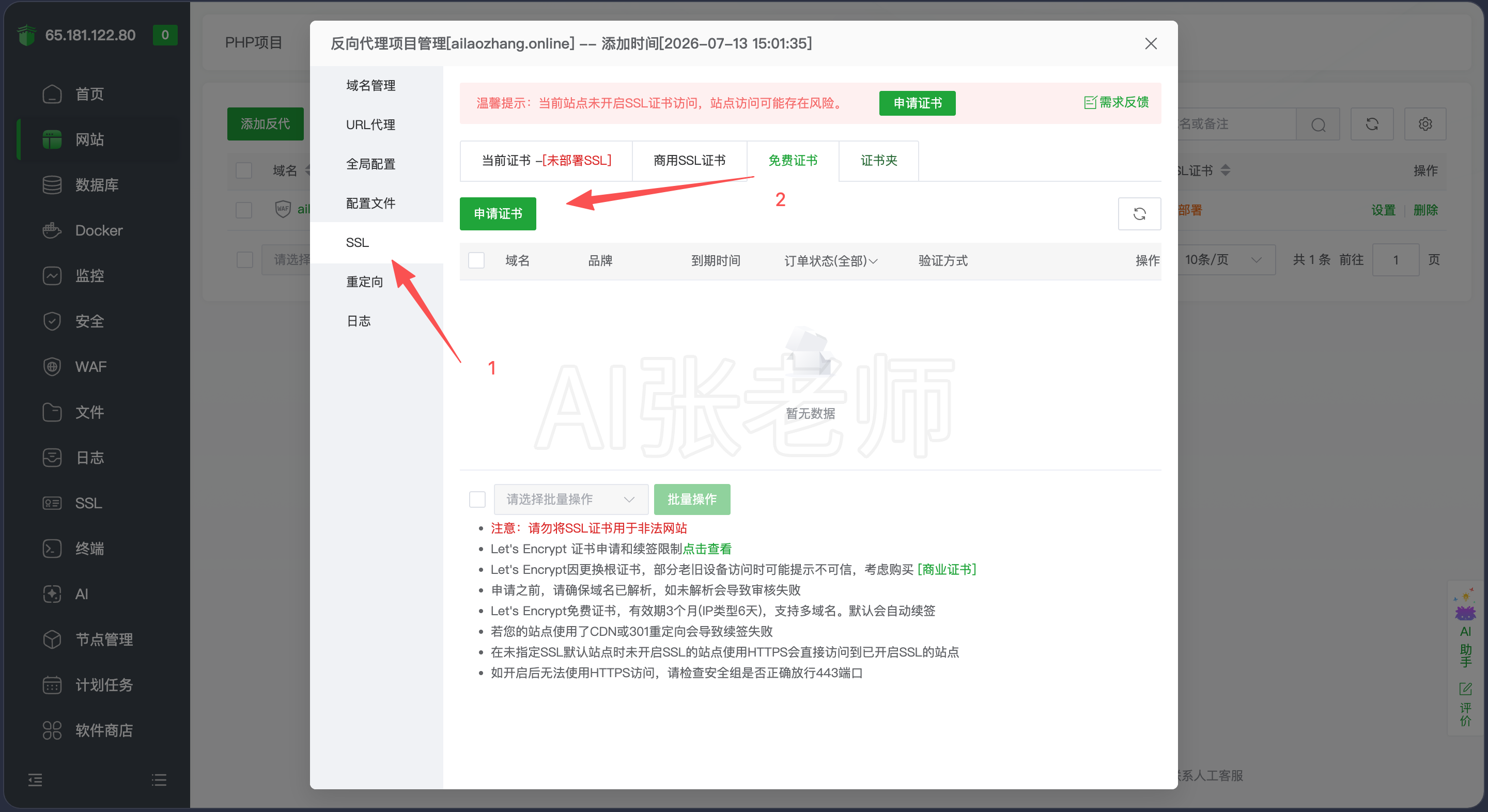The width and height of the screenshot is (1488, 812).
Task: Open the [商业证书] link
Action: (x=947, y=569)
